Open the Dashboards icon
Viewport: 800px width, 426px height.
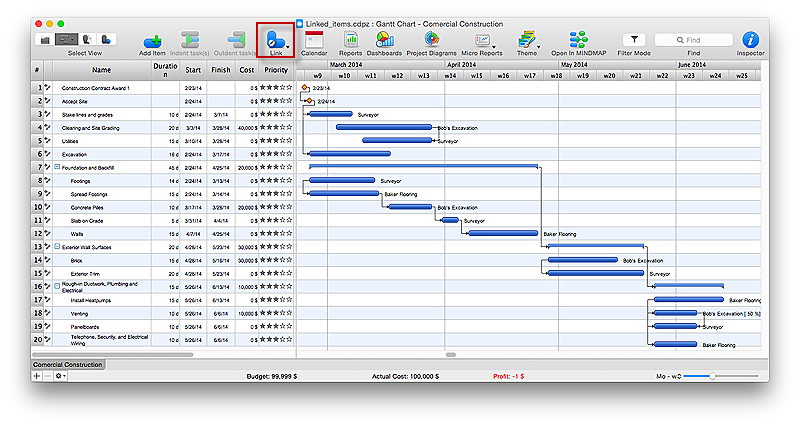(x=383, y=39)
